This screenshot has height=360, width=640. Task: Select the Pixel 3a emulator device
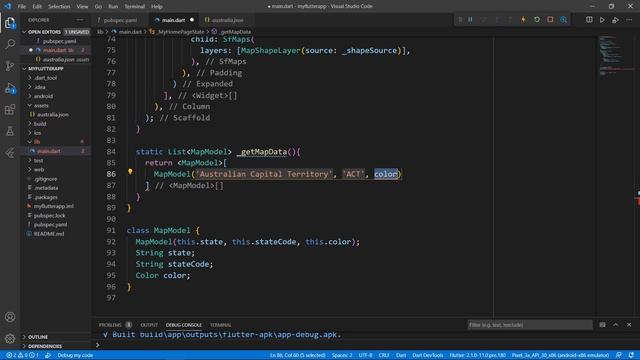[x=560, y=355]
